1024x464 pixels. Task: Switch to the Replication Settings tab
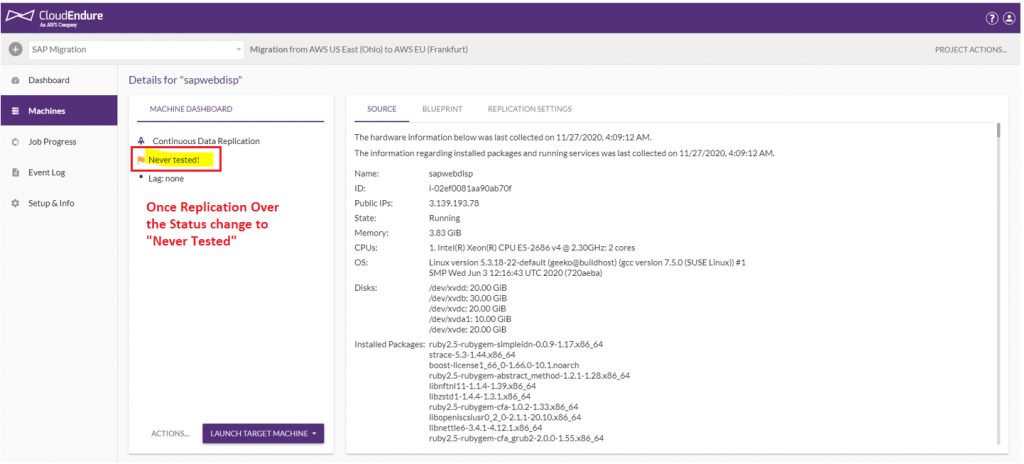[530, 109]
